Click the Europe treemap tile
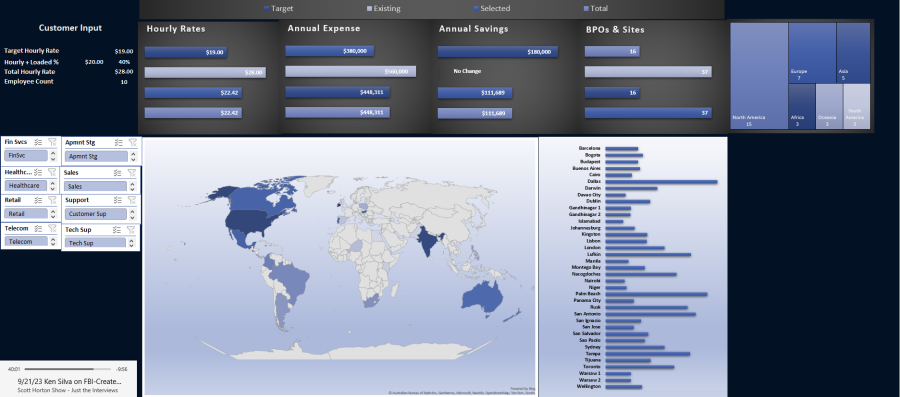The width and height of the screenshot is (900, 397). [x=812, y=53]
